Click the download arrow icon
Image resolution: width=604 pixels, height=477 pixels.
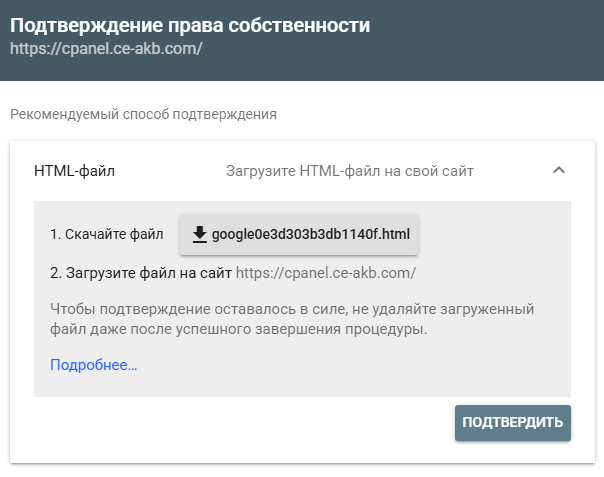(200, 235)
